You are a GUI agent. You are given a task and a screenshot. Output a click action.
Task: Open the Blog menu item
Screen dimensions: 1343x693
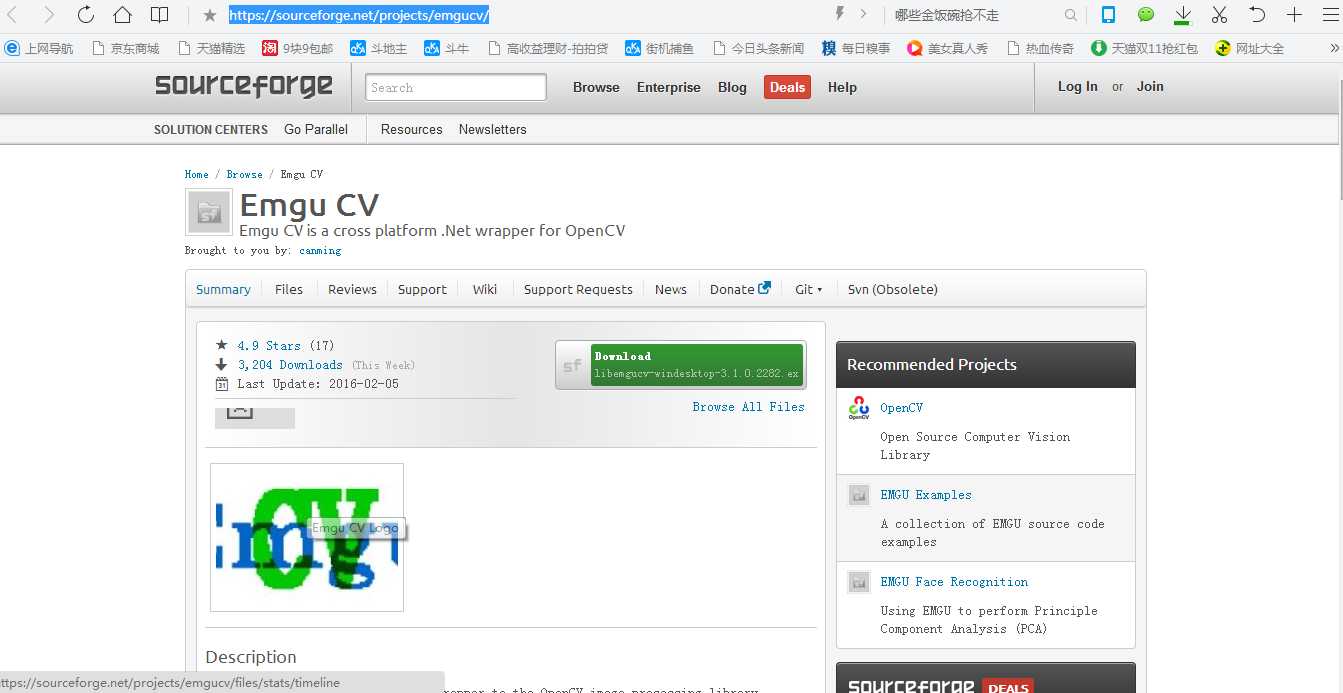[x=732, y=87]
